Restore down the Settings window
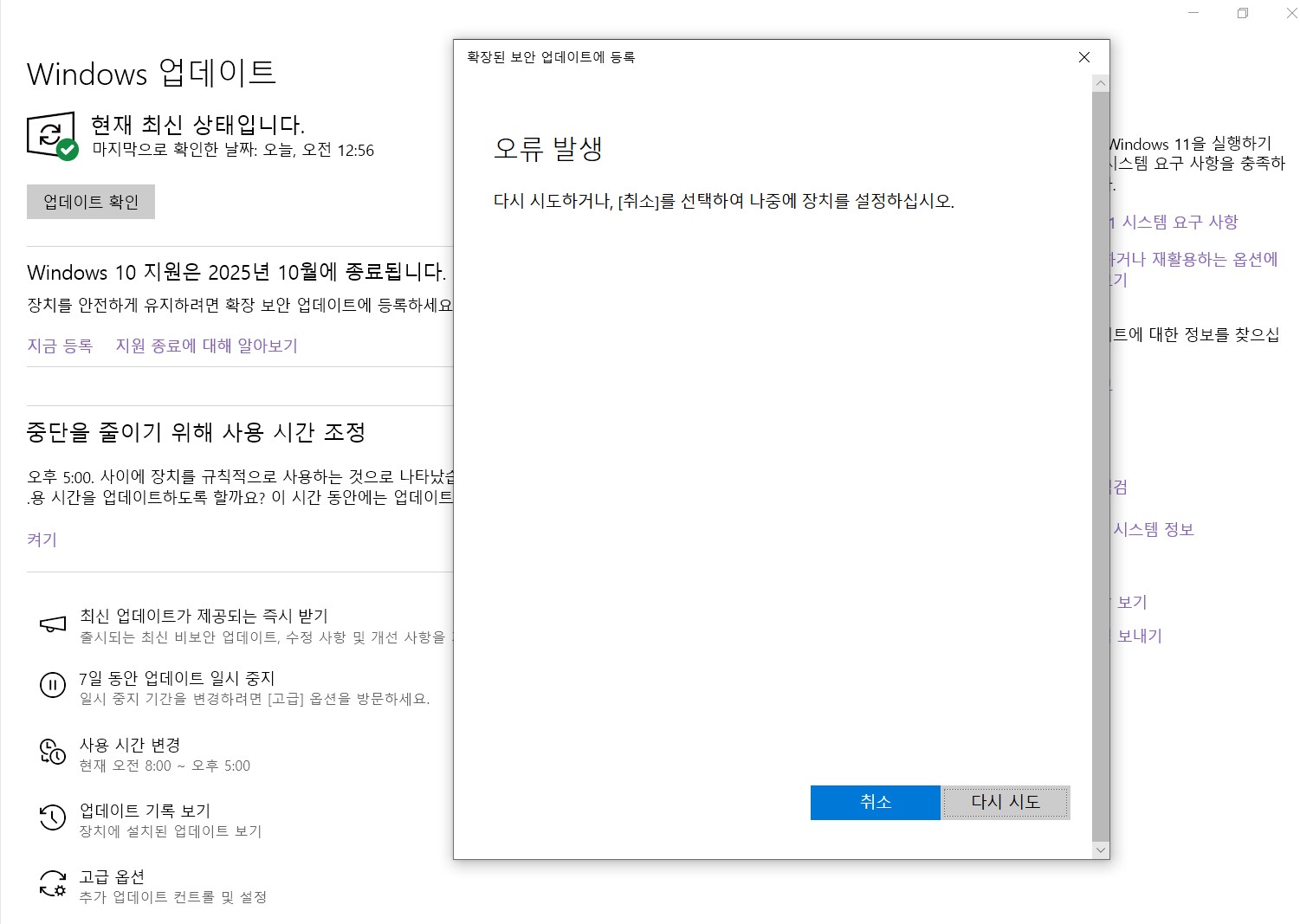The height and width of the screenshot is (924, 1300). (1243, 13)
